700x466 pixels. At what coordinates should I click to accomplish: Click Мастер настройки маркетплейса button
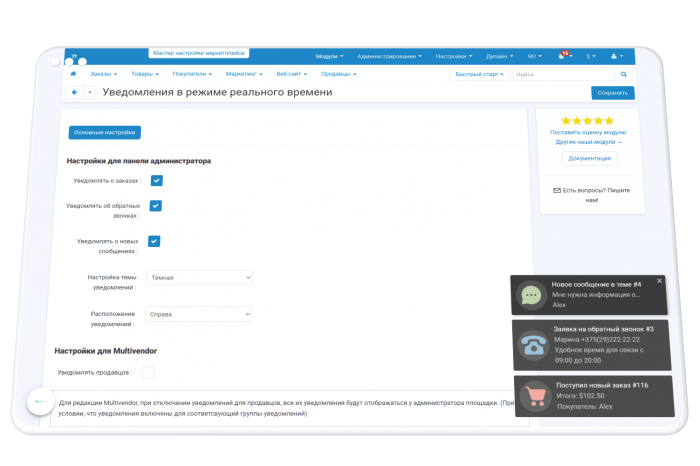(x=199, y=53)
